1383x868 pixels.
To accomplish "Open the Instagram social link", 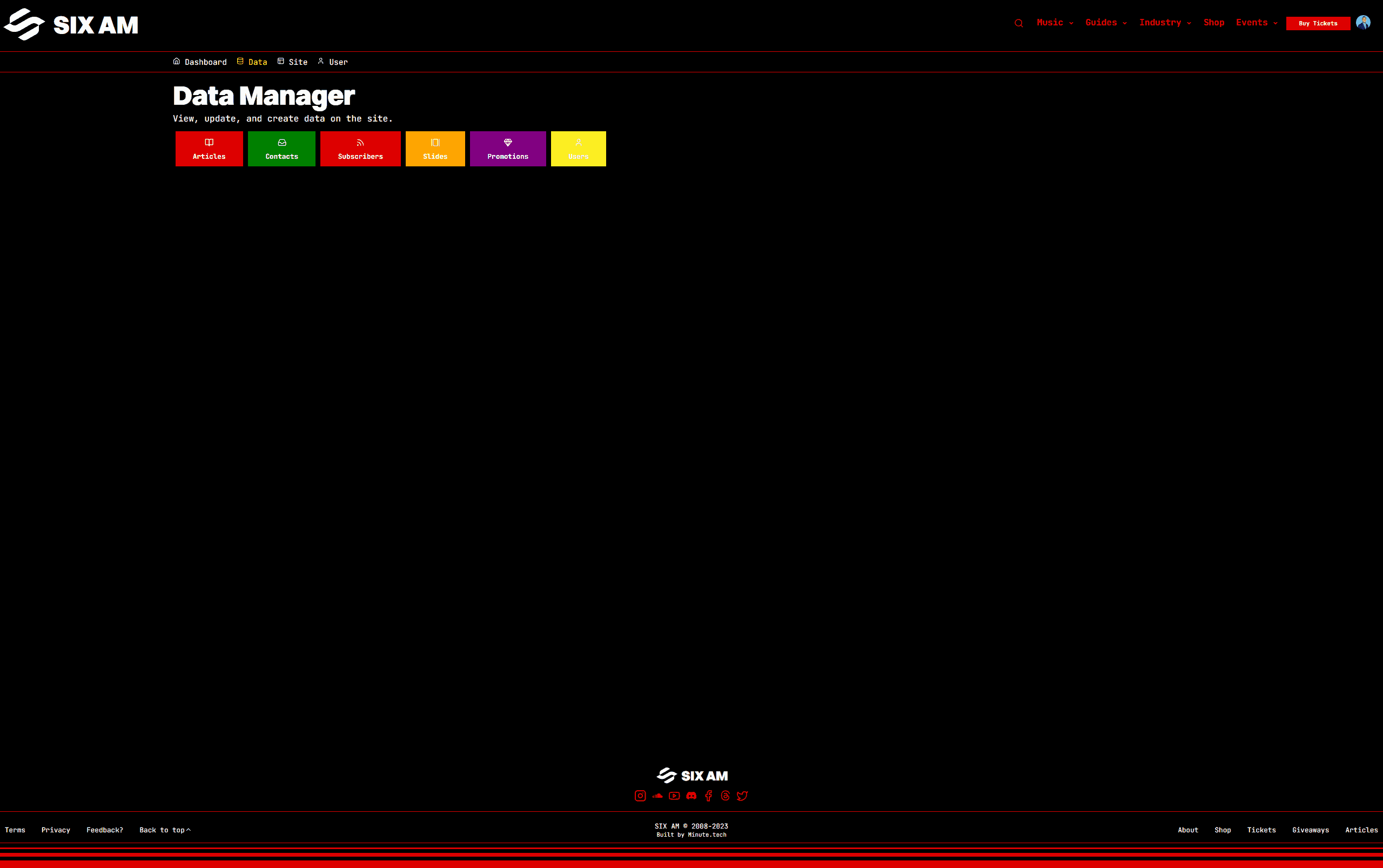I will 640,796.
